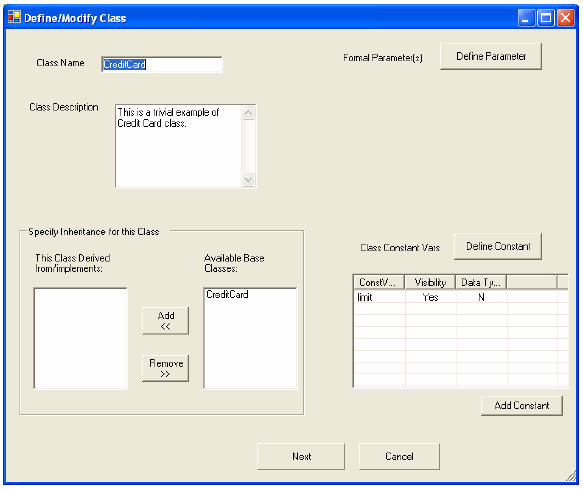Click the empty derived-from classes list

click(81, 338)
